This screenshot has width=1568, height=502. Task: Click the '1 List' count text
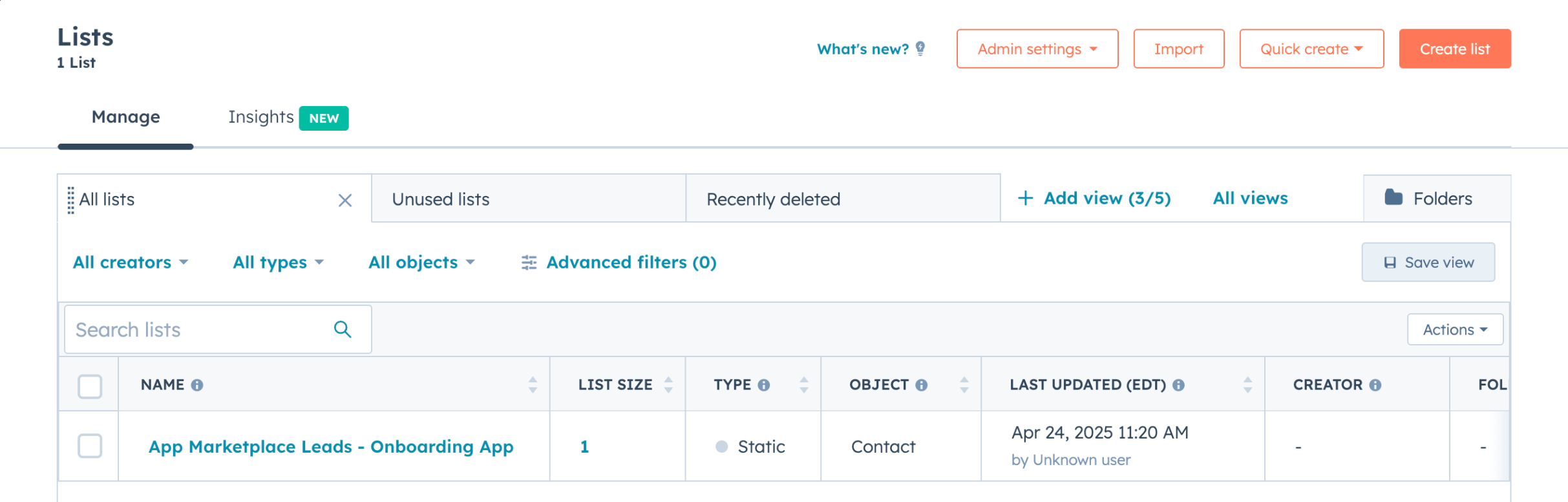(76, 63)
